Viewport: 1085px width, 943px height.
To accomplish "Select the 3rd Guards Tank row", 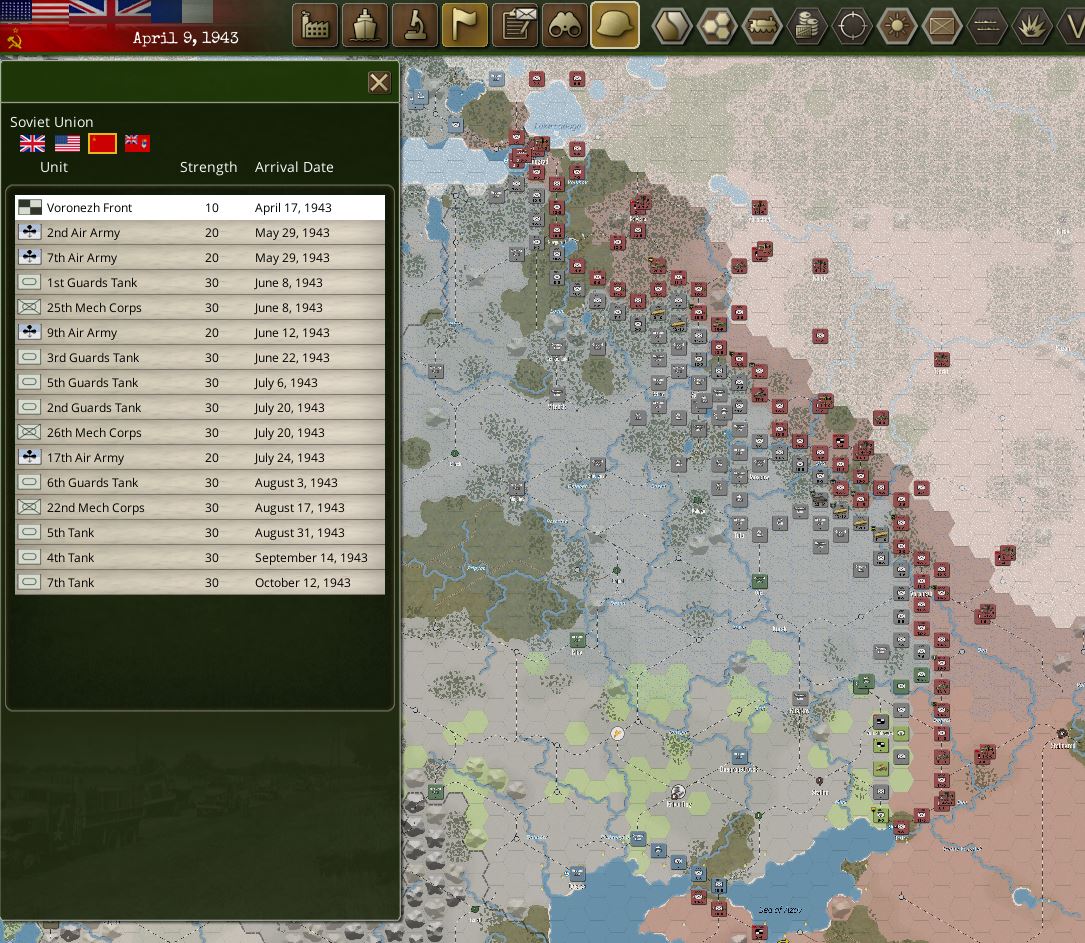I will pyautogui.click(x=200, y=357).
